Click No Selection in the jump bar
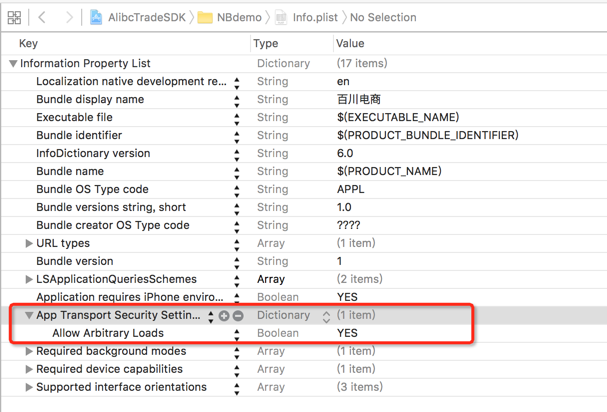 (383, 17)
